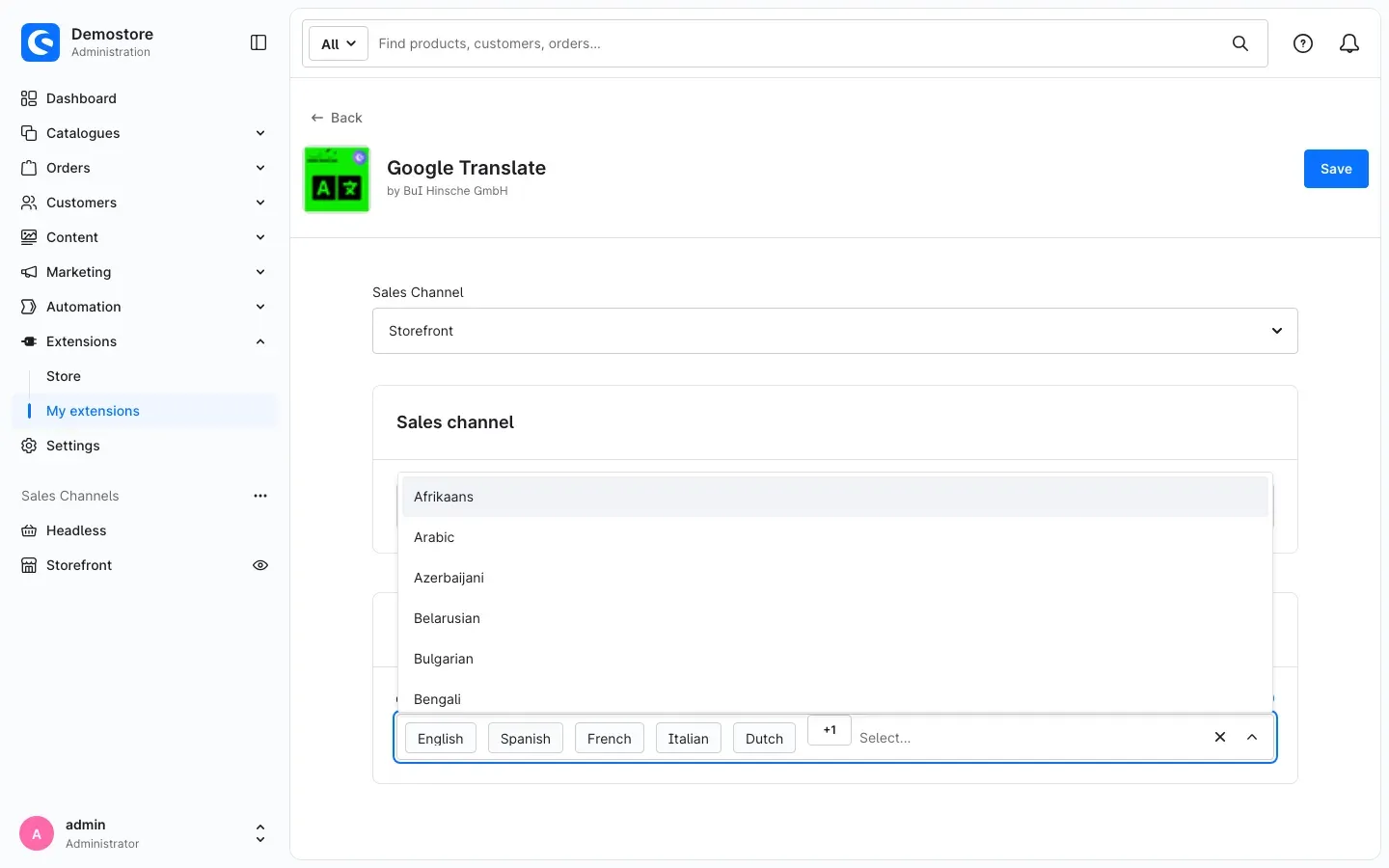Click the Catalogues icon in sidebar
The height and width of the screenshot is (868, 1389).
pyautogui.click(x=29, y=133)
